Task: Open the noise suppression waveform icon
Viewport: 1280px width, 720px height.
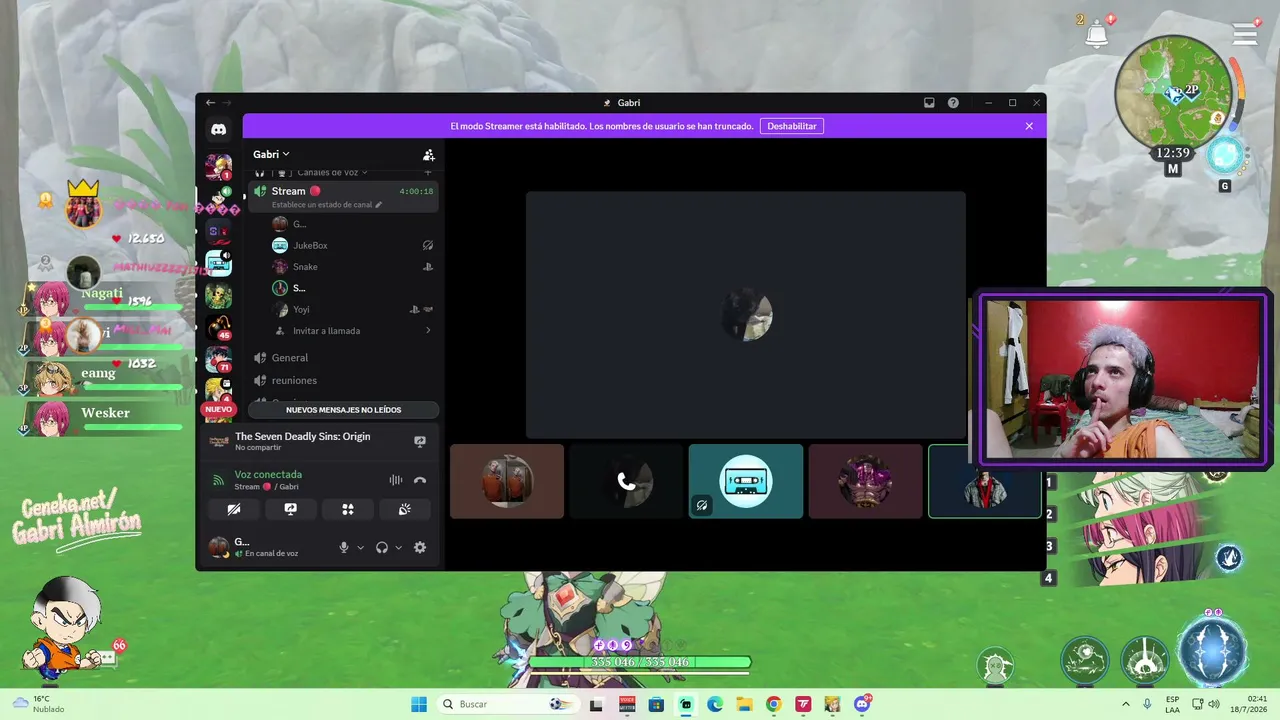Action: click(x=396, y=480)
